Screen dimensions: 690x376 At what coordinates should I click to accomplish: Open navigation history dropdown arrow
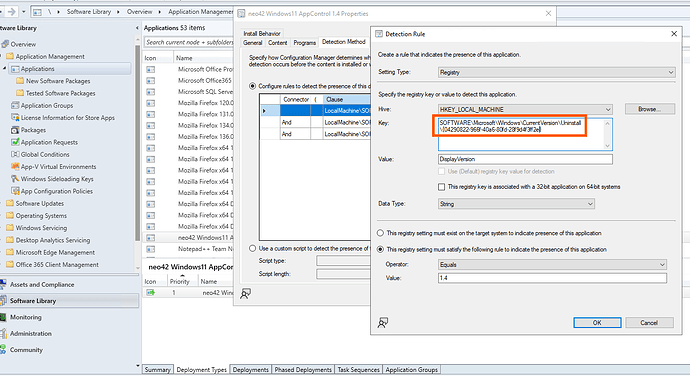coord(23,12)
